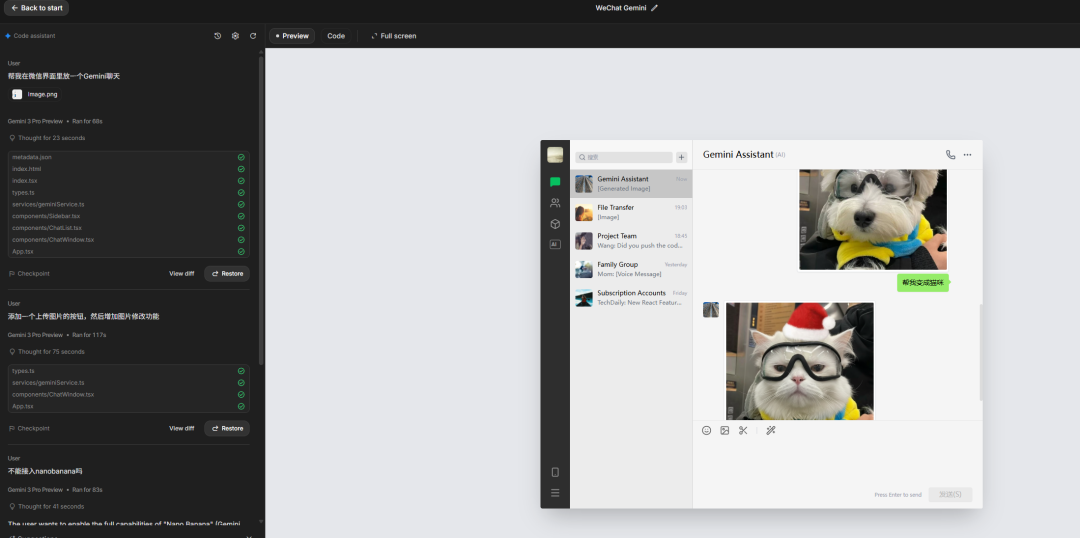Image resolution: width=1080 pixels, height=538 pixels.
Task: Click the Back to start button
Action: tap(36, 8)
